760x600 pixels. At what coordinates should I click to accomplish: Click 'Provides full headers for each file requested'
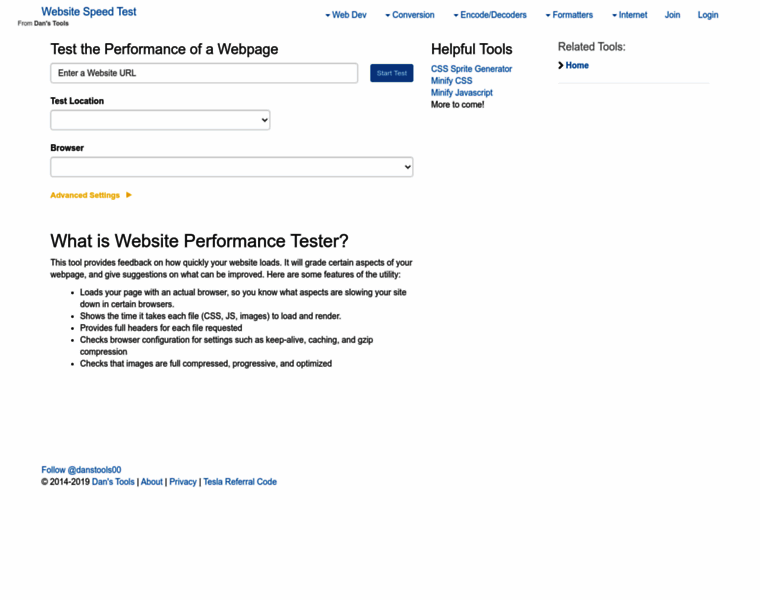(x=161, y=328)
